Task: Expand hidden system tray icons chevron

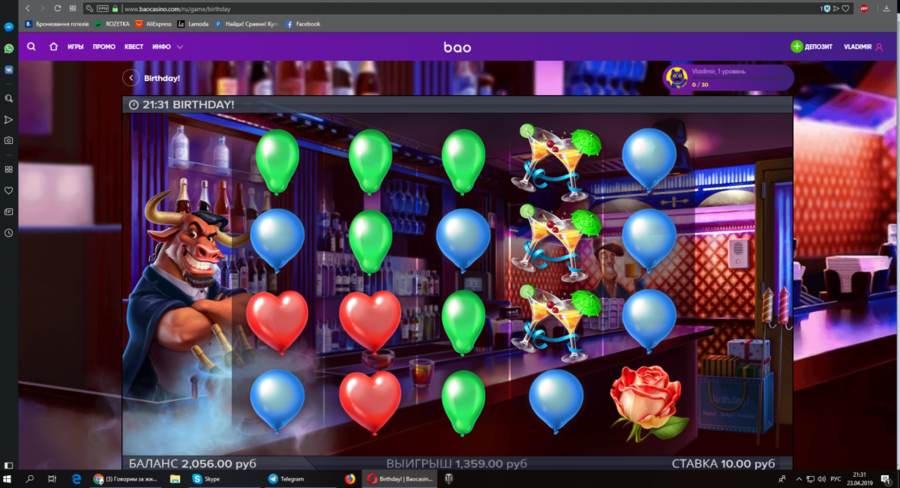Action: point(798,479)
